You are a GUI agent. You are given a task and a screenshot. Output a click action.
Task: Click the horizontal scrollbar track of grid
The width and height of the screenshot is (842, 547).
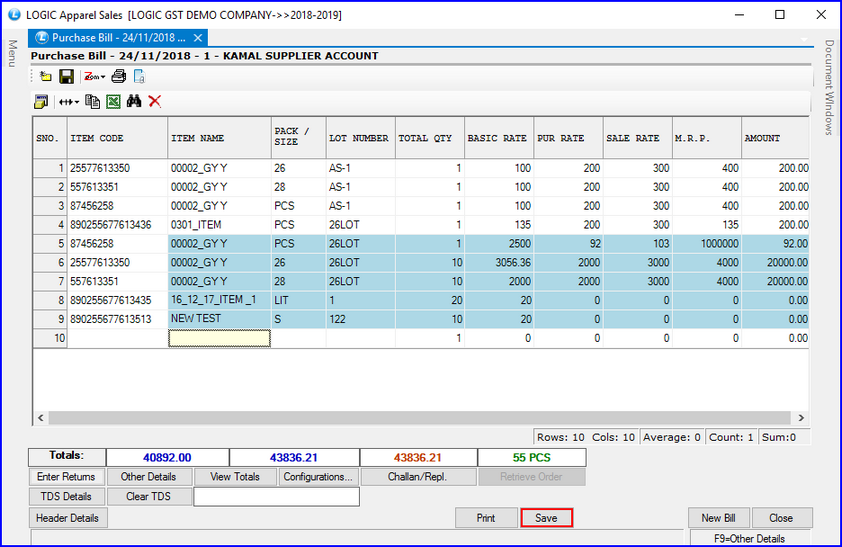point(419,418)
